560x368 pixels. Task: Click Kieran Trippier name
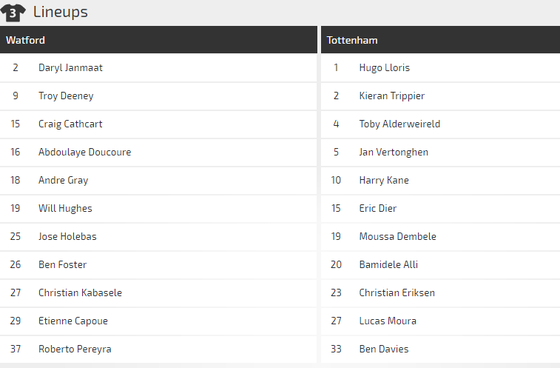coord(392,96)
